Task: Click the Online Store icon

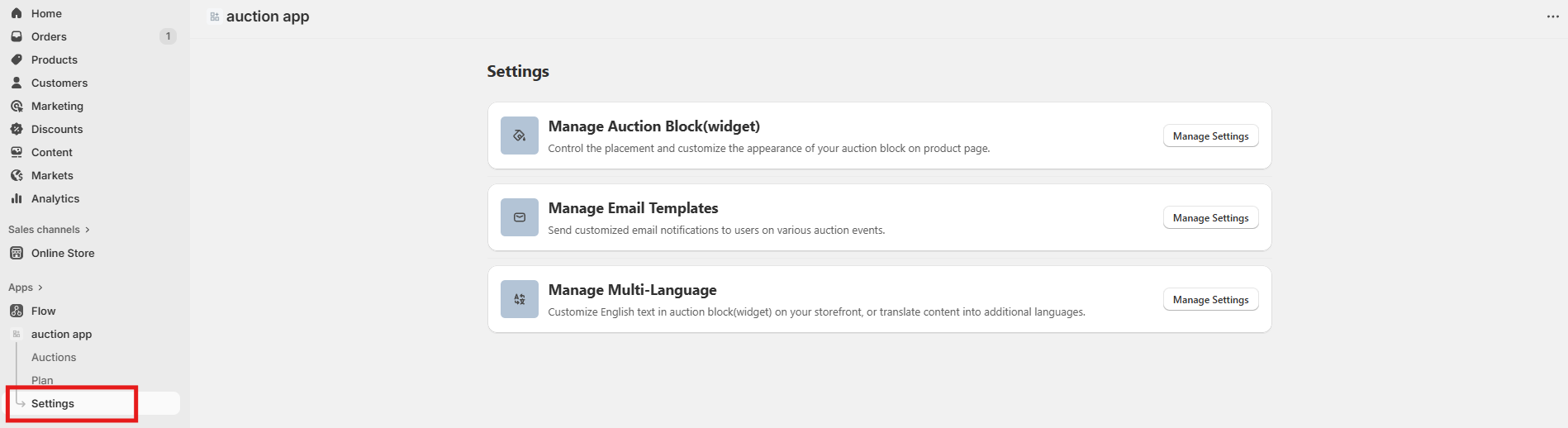Action: pyautogui.click(x=17, y=253)
